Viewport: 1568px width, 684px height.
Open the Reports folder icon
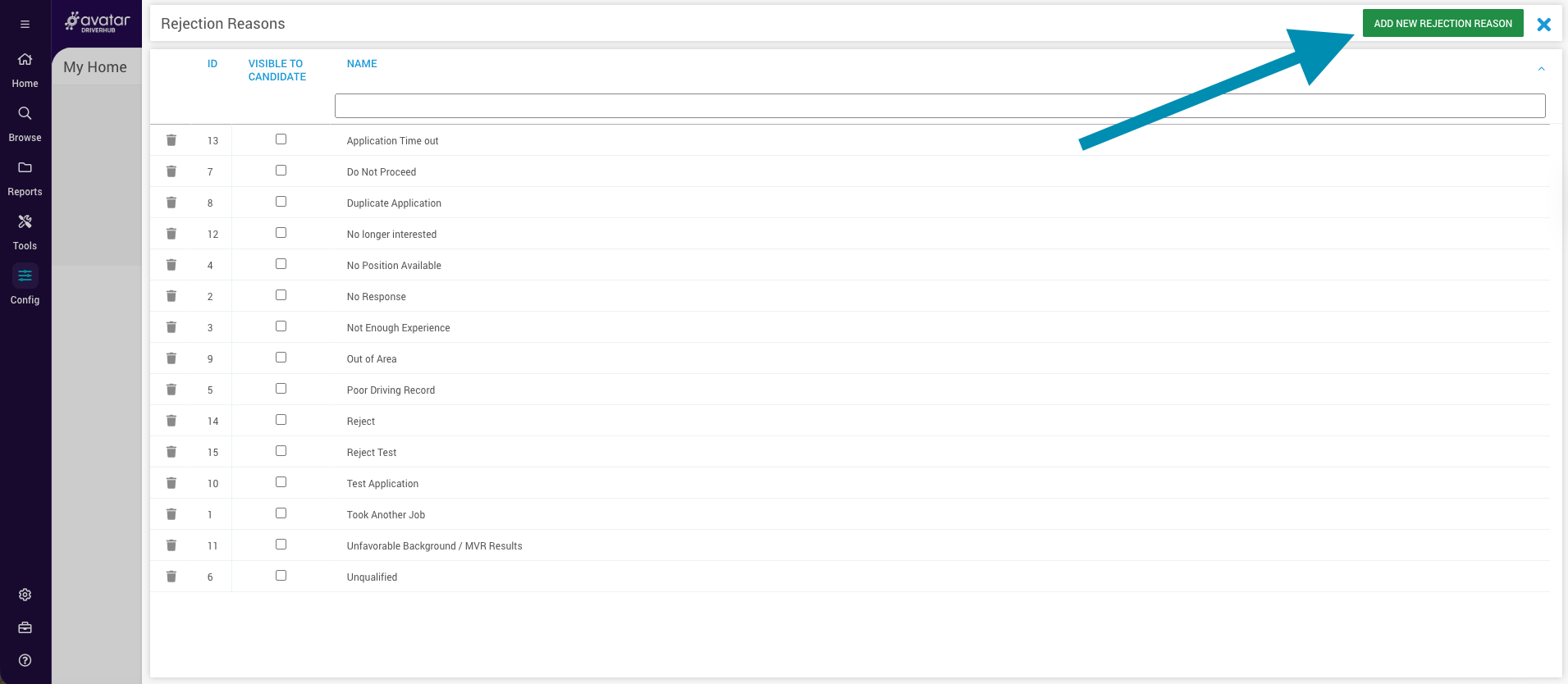pos(25,168)
